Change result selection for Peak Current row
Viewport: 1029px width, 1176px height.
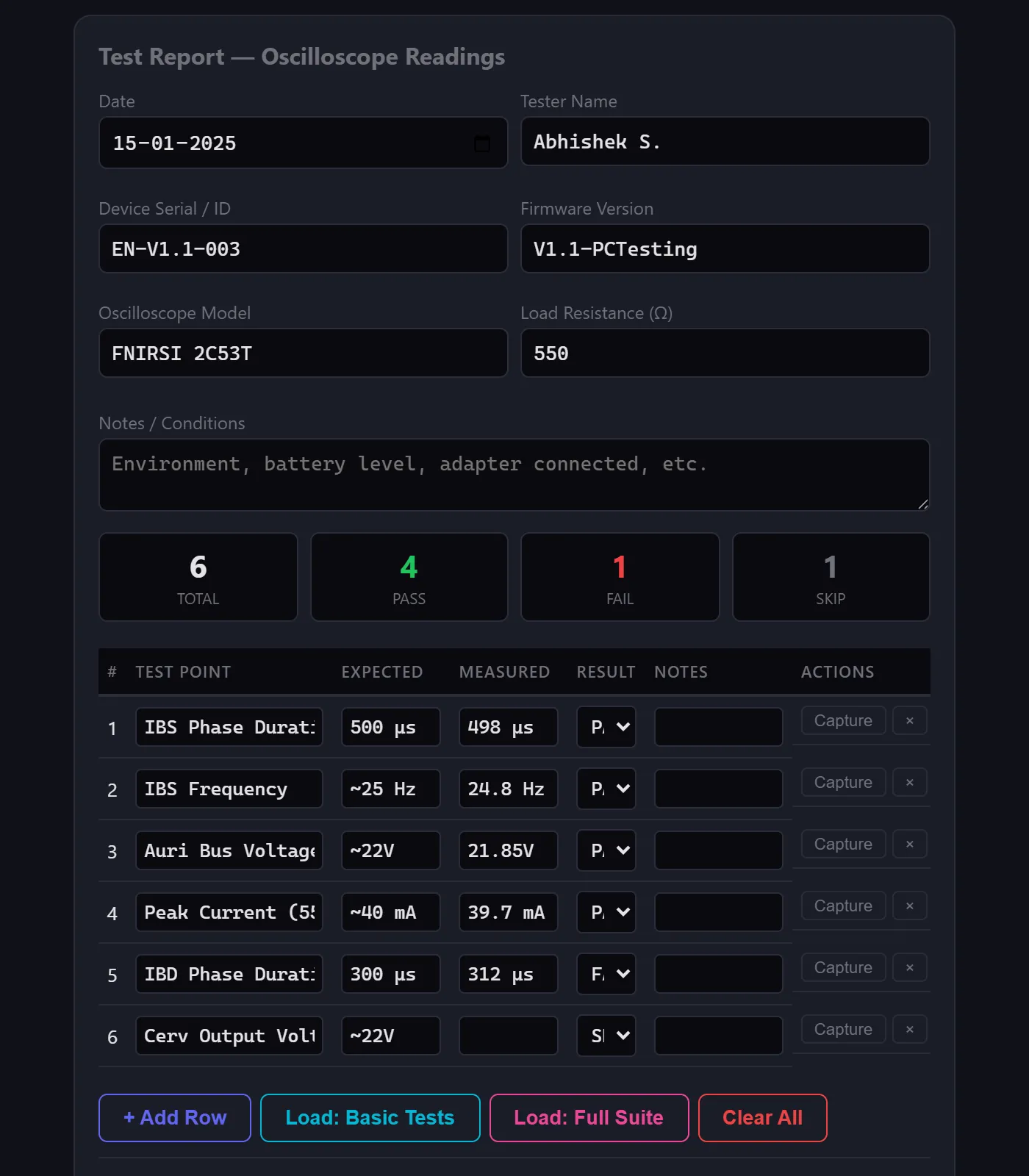pyautogui.click(x=606, y=912)
